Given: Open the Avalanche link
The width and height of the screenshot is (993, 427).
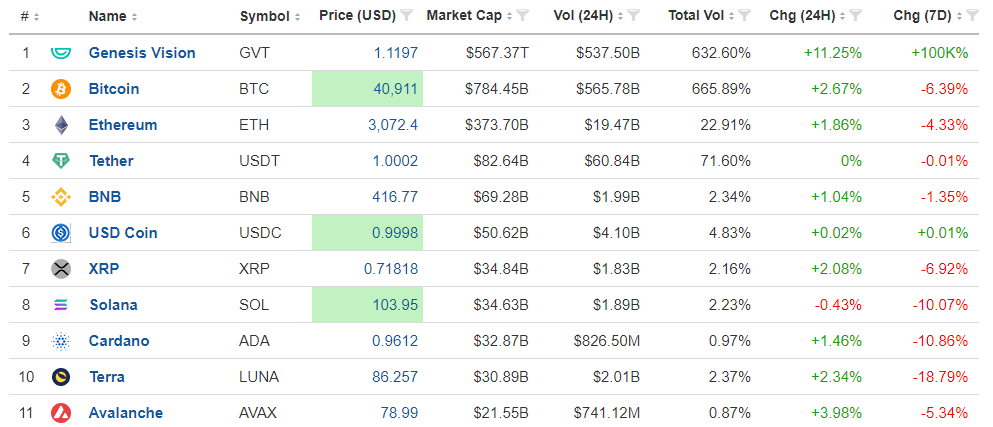Looking at the screenshot, I should (125, 414).
